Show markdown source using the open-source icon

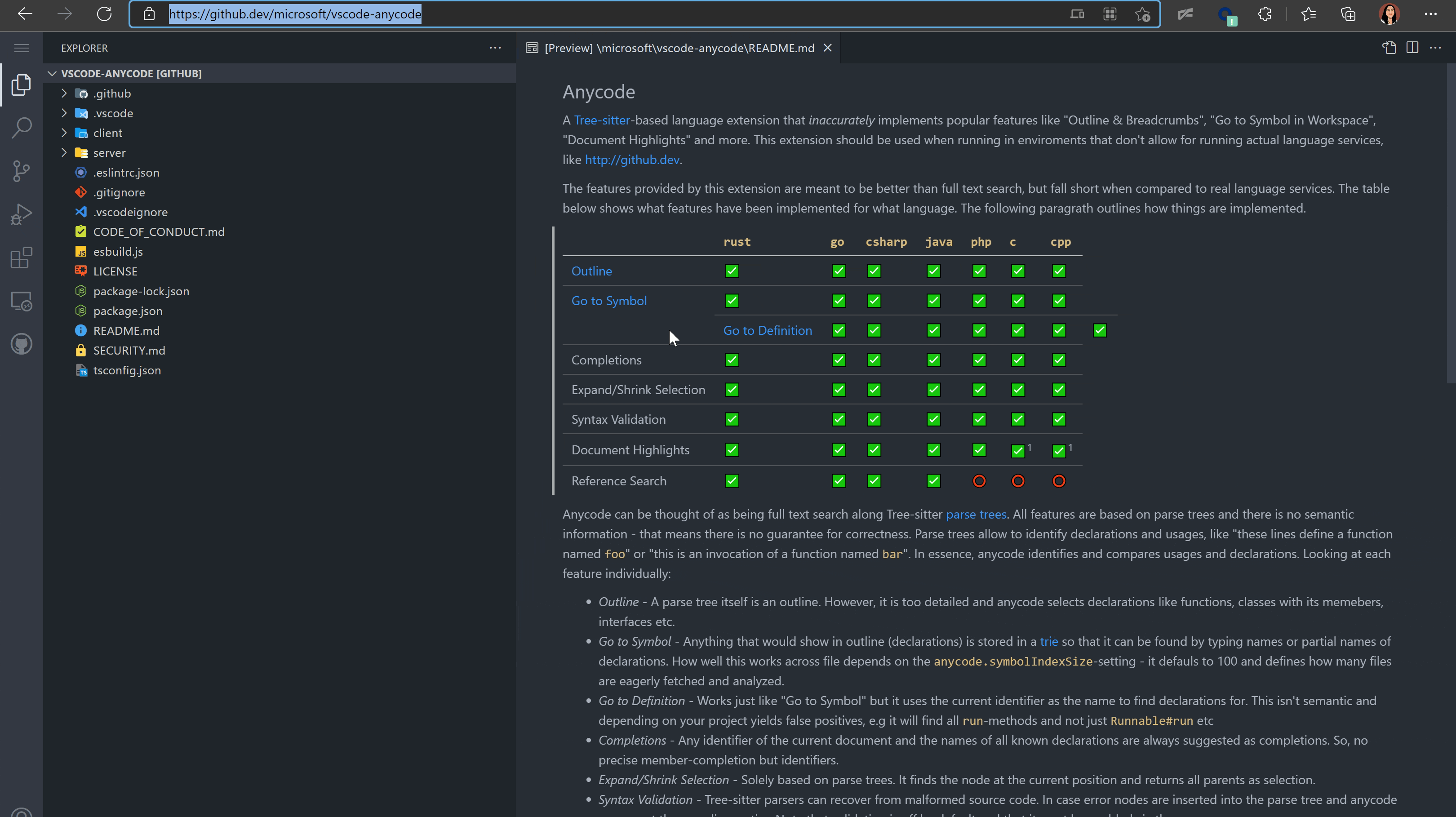[x=1389, y=48]
